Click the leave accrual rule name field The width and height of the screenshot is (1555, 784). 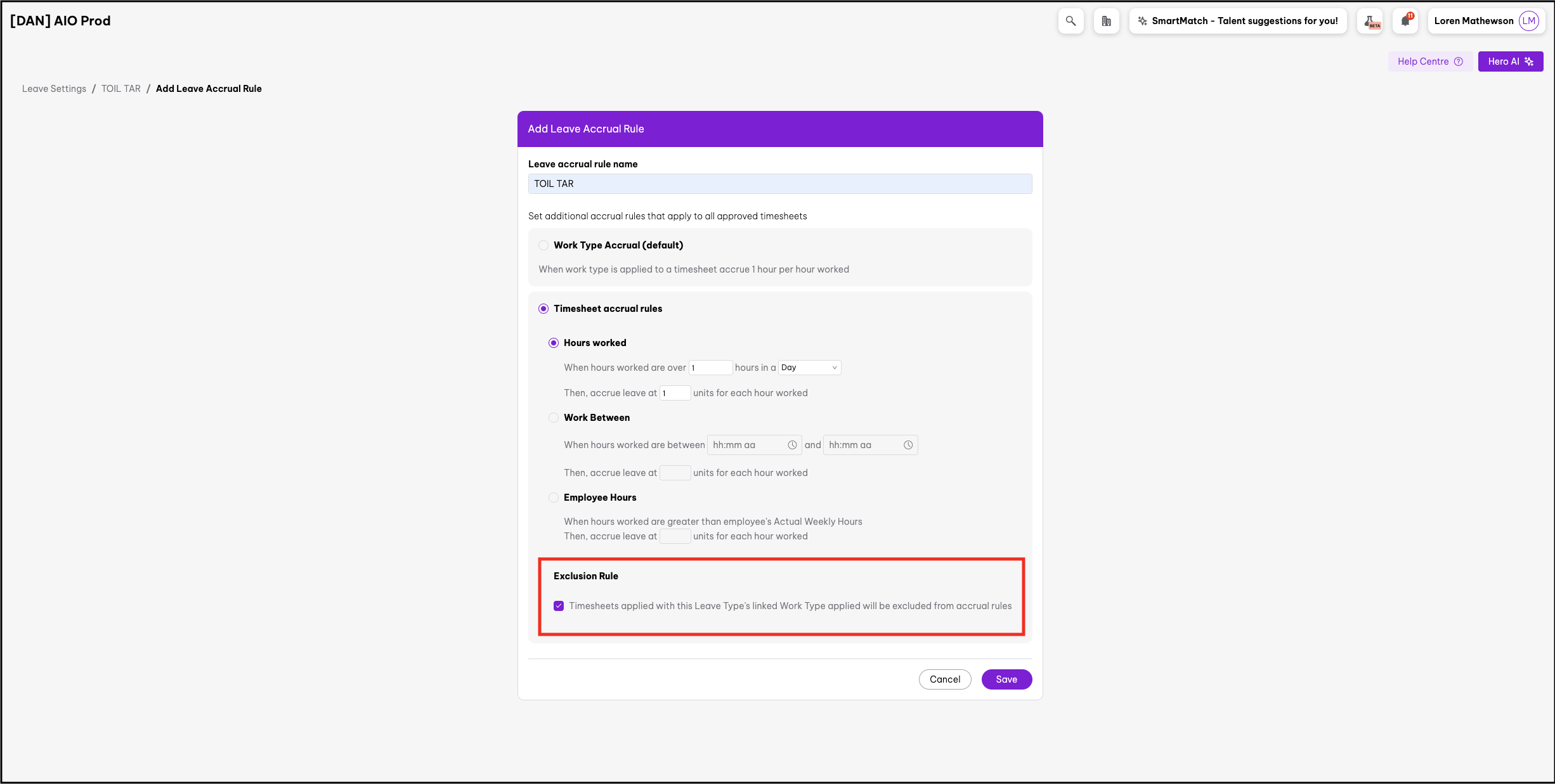coord(779,184)
